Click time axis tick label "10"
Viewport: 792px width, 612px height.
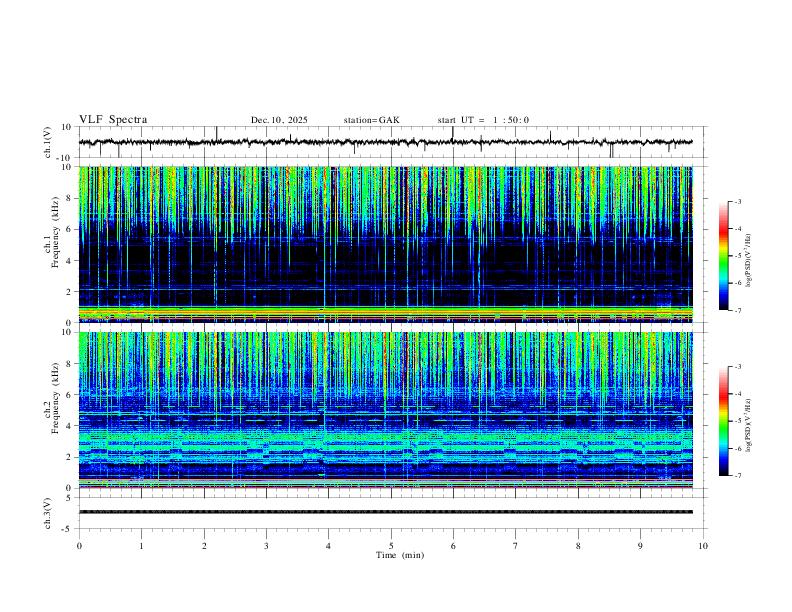[703, 546]
